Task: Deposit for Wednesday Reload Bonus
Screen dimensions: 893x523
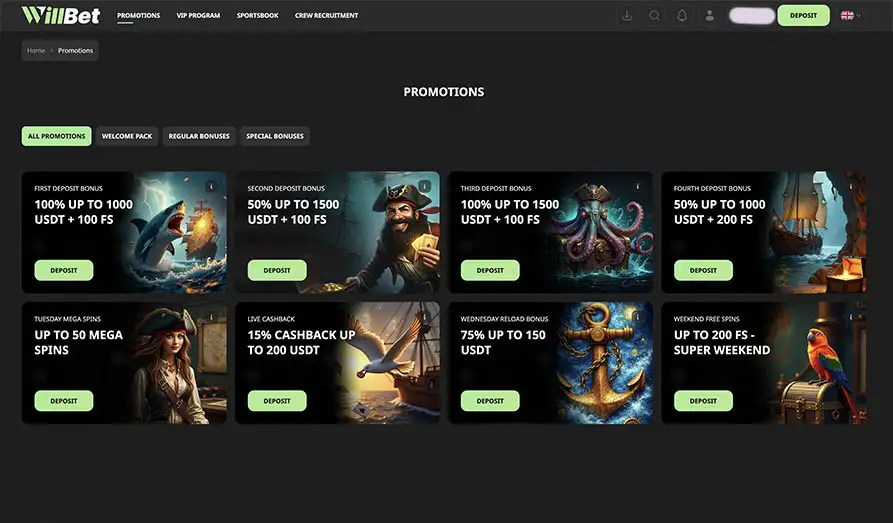Action: [x=490, y=401]
